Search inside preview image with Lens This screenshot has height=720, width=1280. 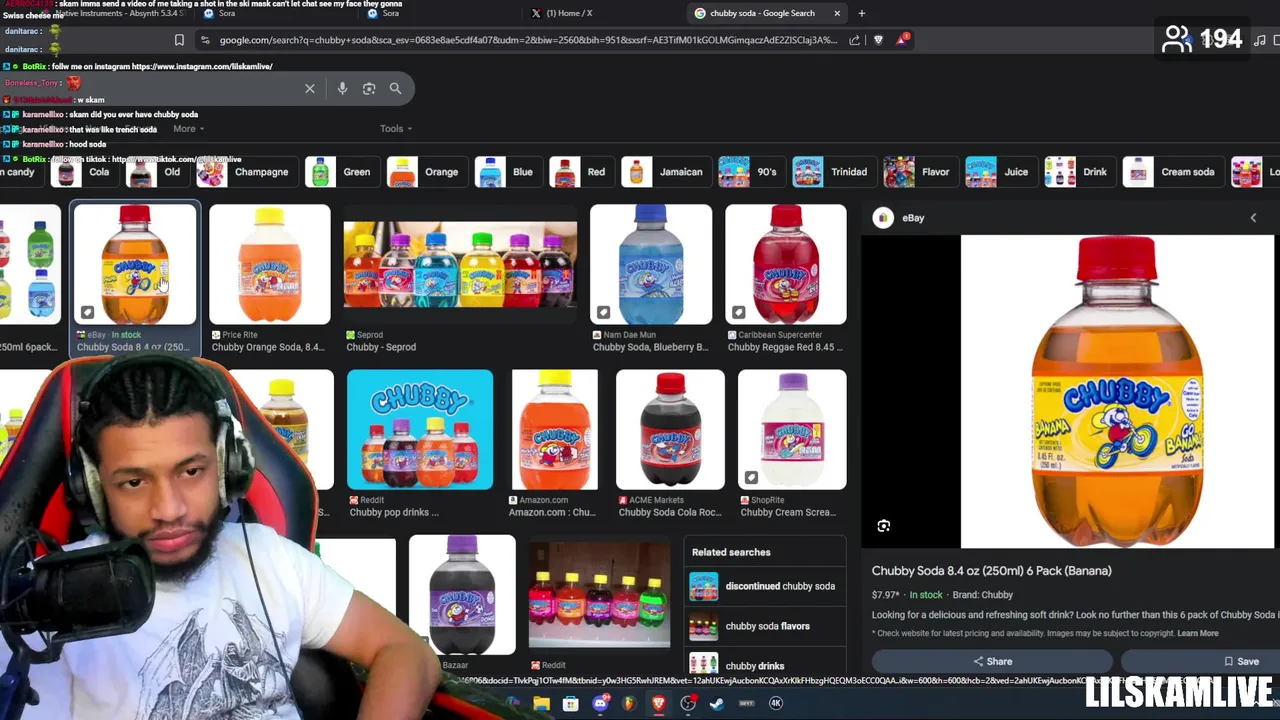884,526
